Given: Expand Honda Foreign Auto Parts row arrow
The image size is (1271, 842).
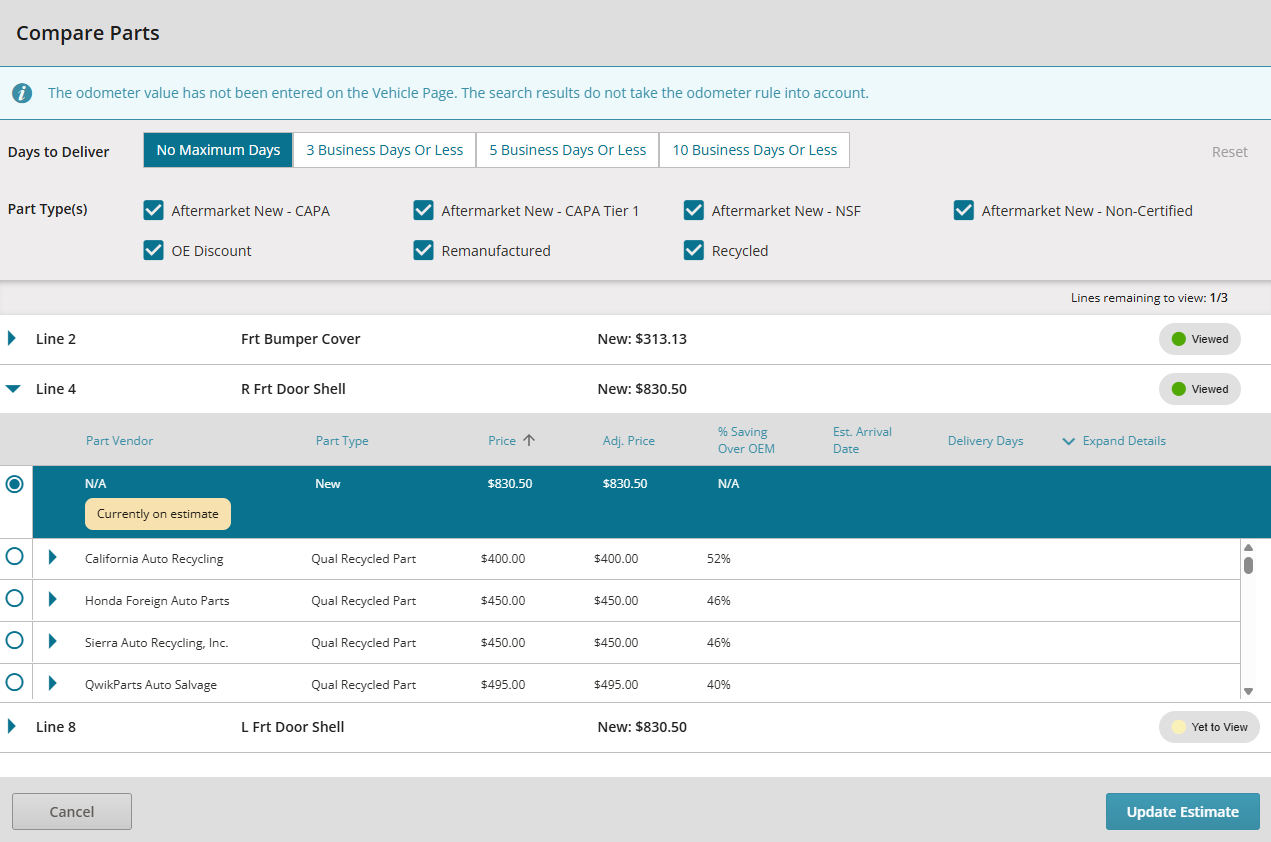Looking at the screenshot, I should tap(53, 600).
